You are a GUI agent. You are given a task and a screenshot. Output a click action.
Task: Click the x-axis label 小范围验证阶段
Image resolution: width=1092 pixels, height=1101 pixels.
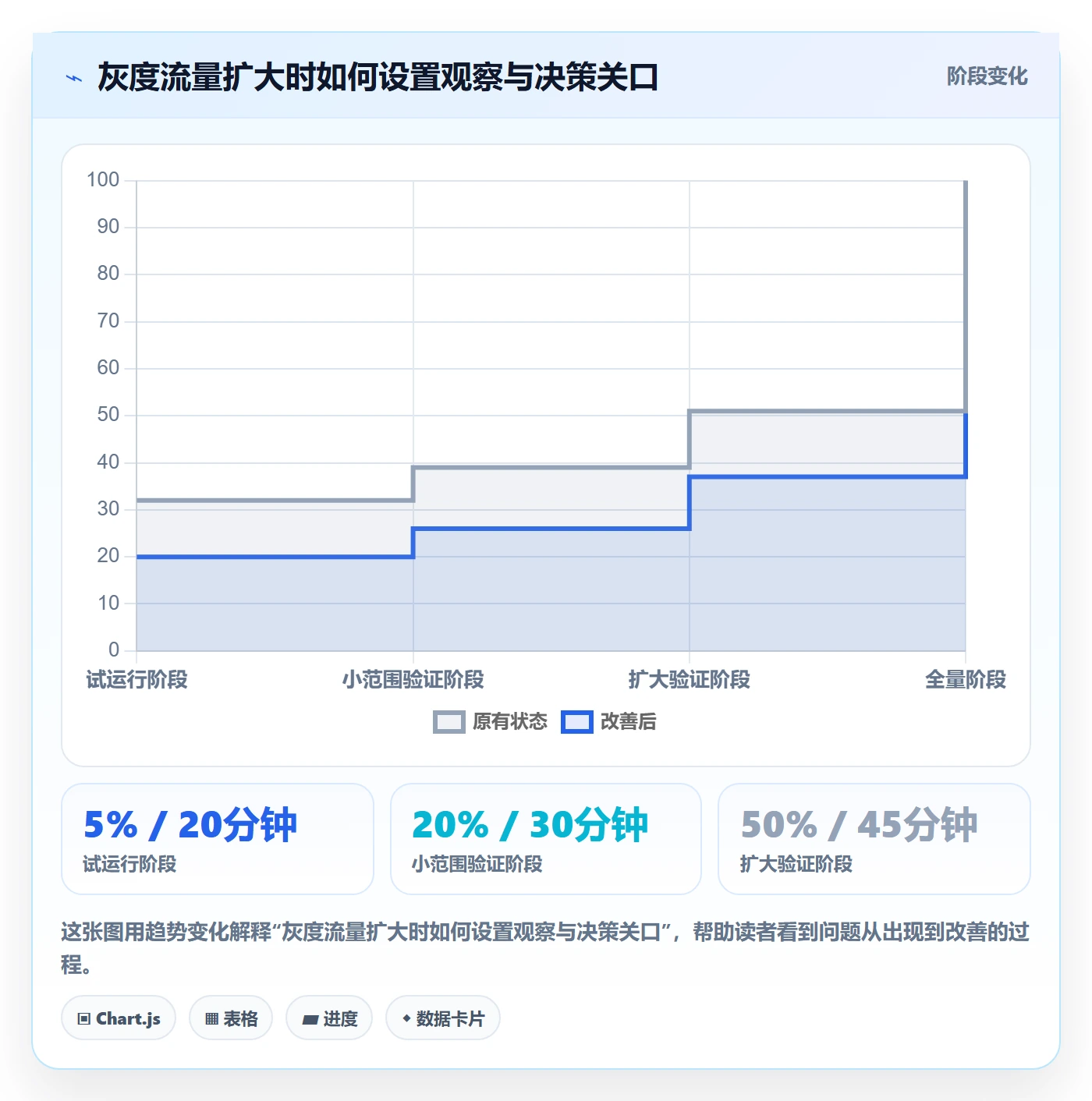413,680
